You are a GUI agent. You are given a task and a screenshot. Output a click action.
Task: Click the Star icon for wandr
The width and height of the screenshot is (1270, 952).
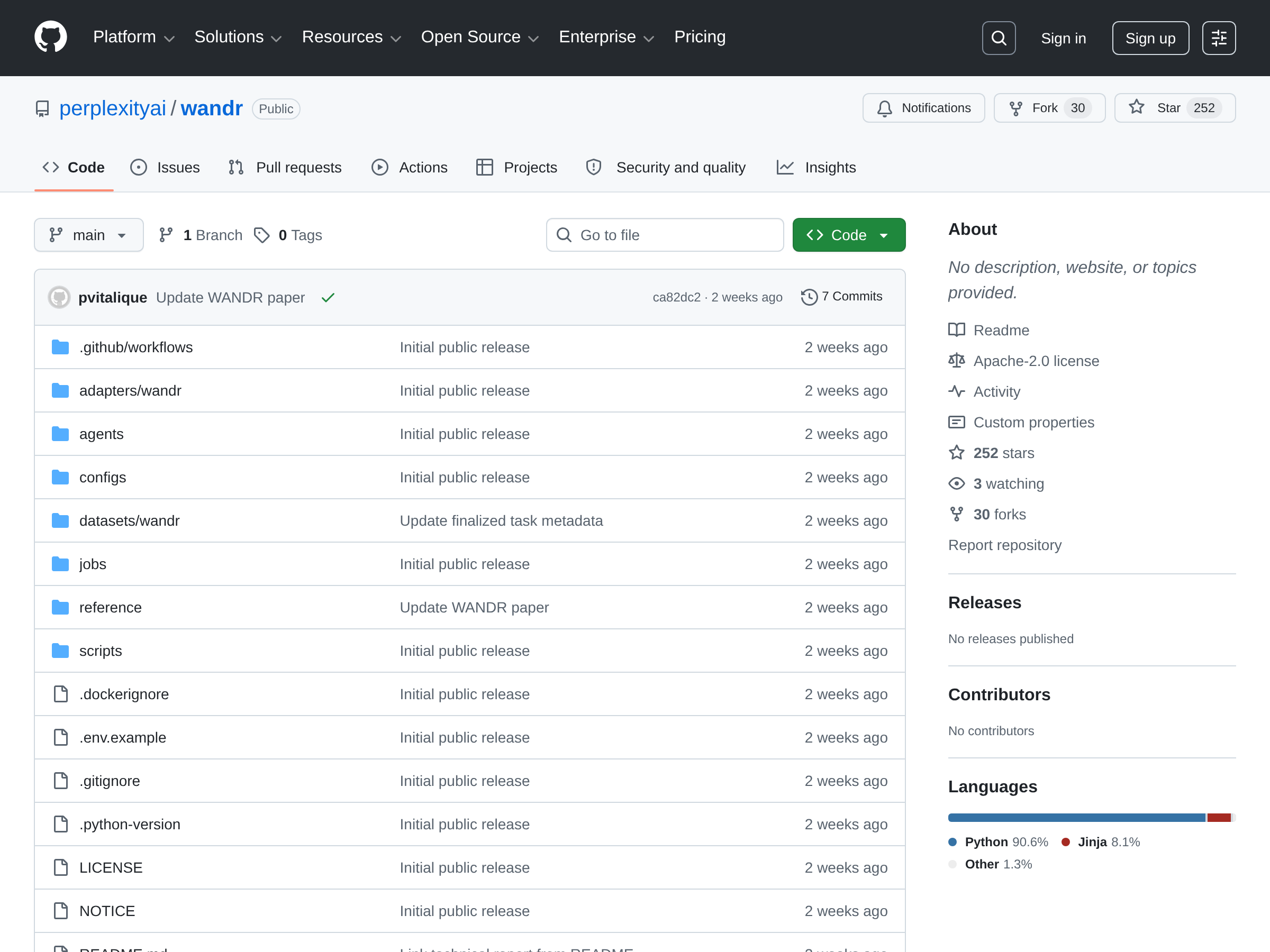(1136, 107)
